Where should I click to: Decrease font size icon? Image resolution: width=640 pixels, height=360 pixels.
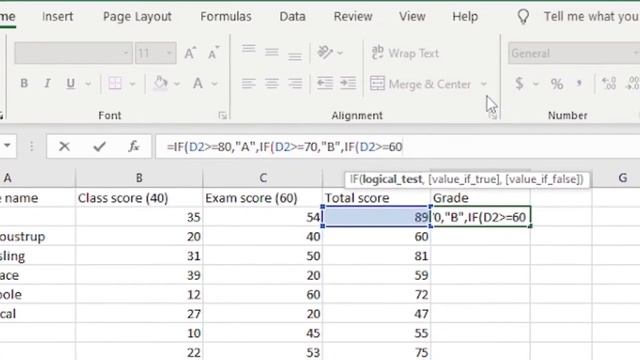[x=213, y=53]
